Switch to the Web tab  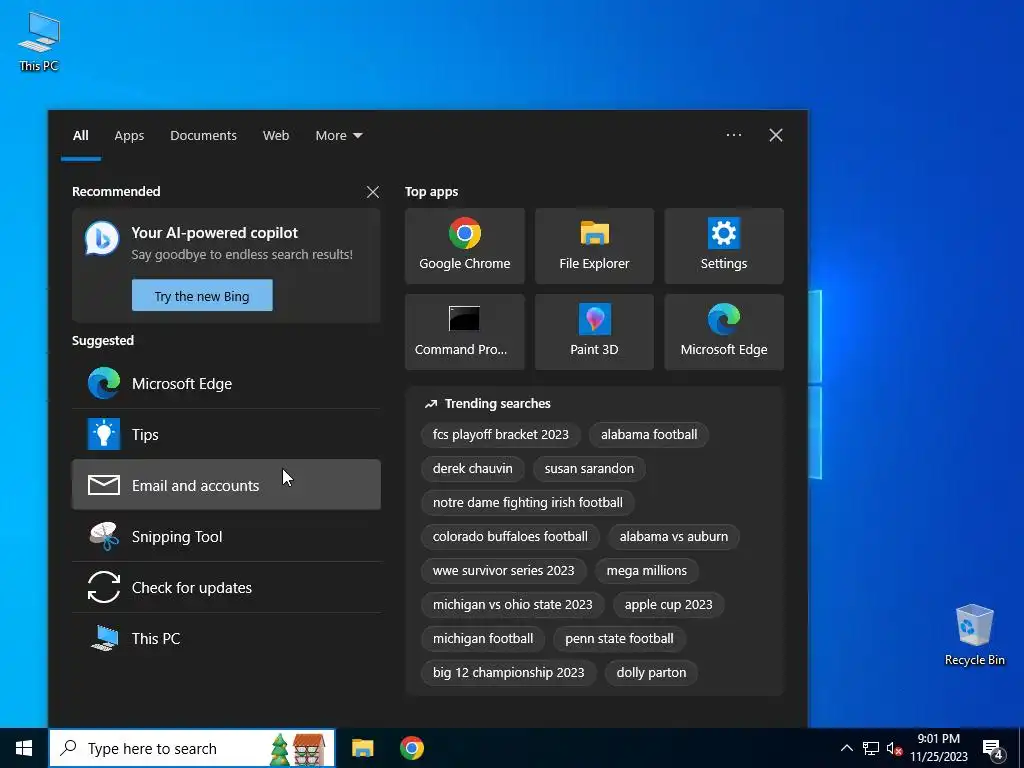pyautogui.click(x=276, y=136)
